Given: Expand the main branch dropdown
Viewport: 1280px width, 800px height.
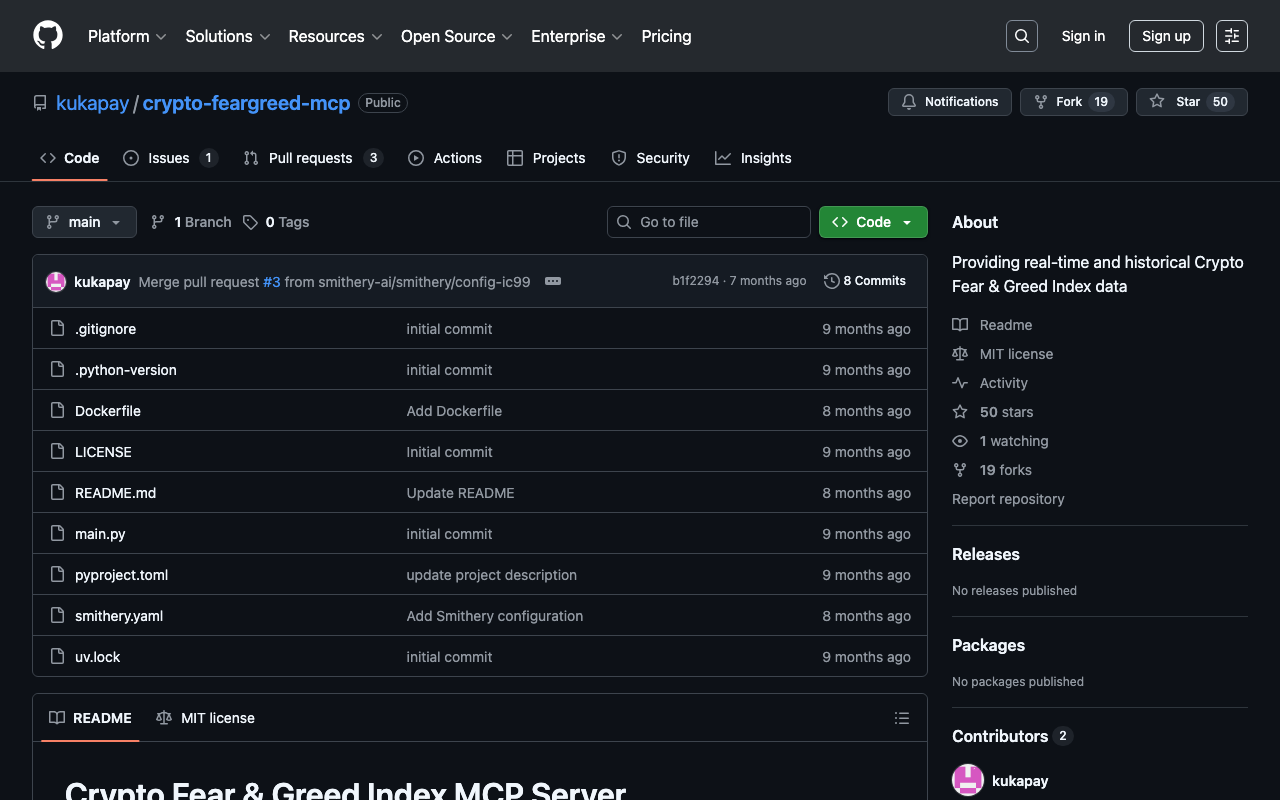Looking at the screenshot, I should click(84, 222).
